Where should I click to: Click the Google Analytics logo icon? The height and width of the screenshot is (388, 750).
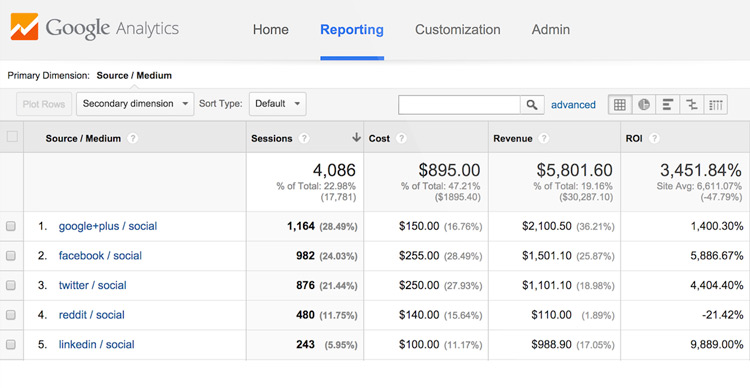tap(24, 27)
